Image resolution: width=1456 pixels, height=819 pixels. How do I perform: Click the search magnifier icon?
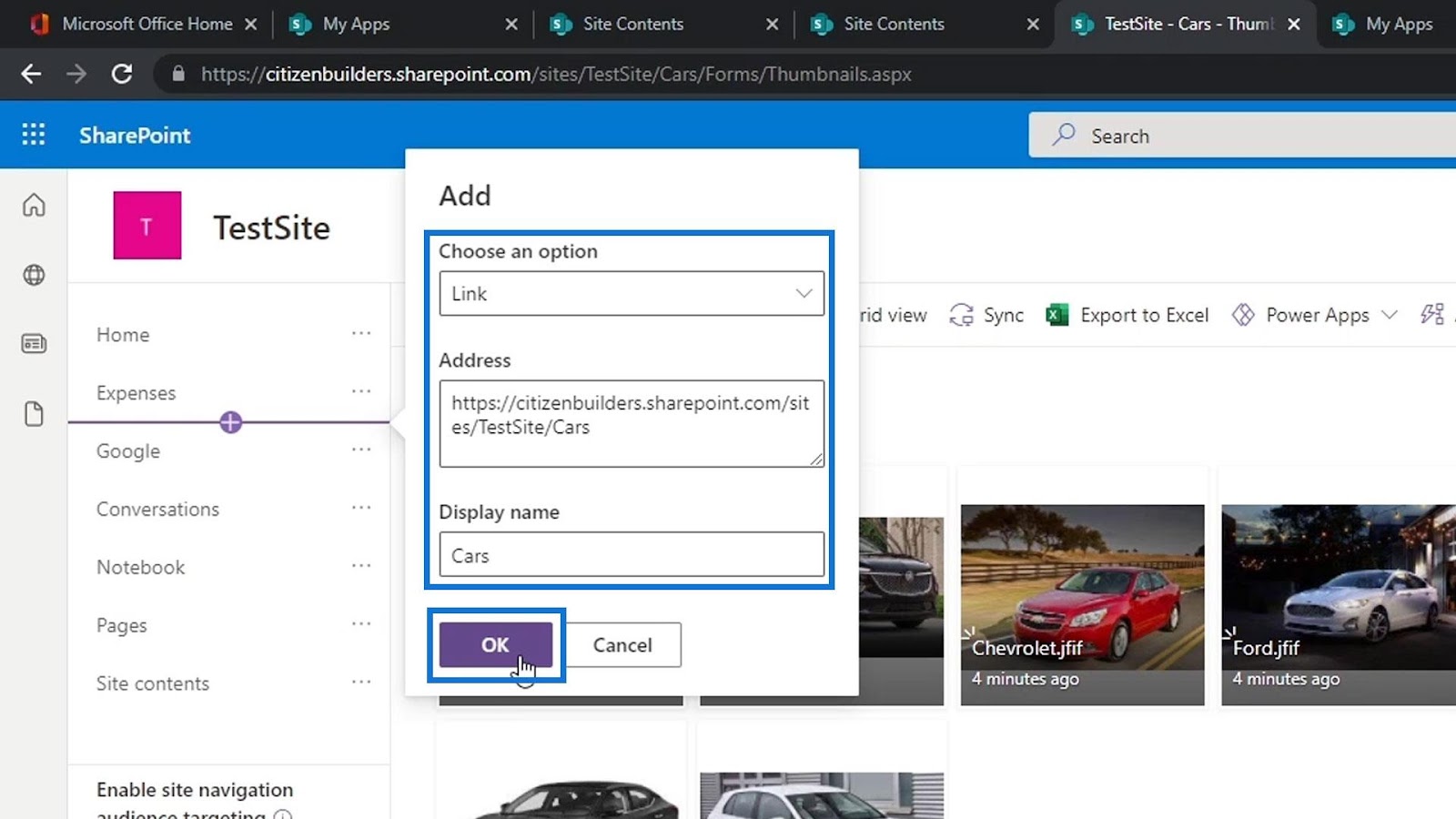point(1063,136)
